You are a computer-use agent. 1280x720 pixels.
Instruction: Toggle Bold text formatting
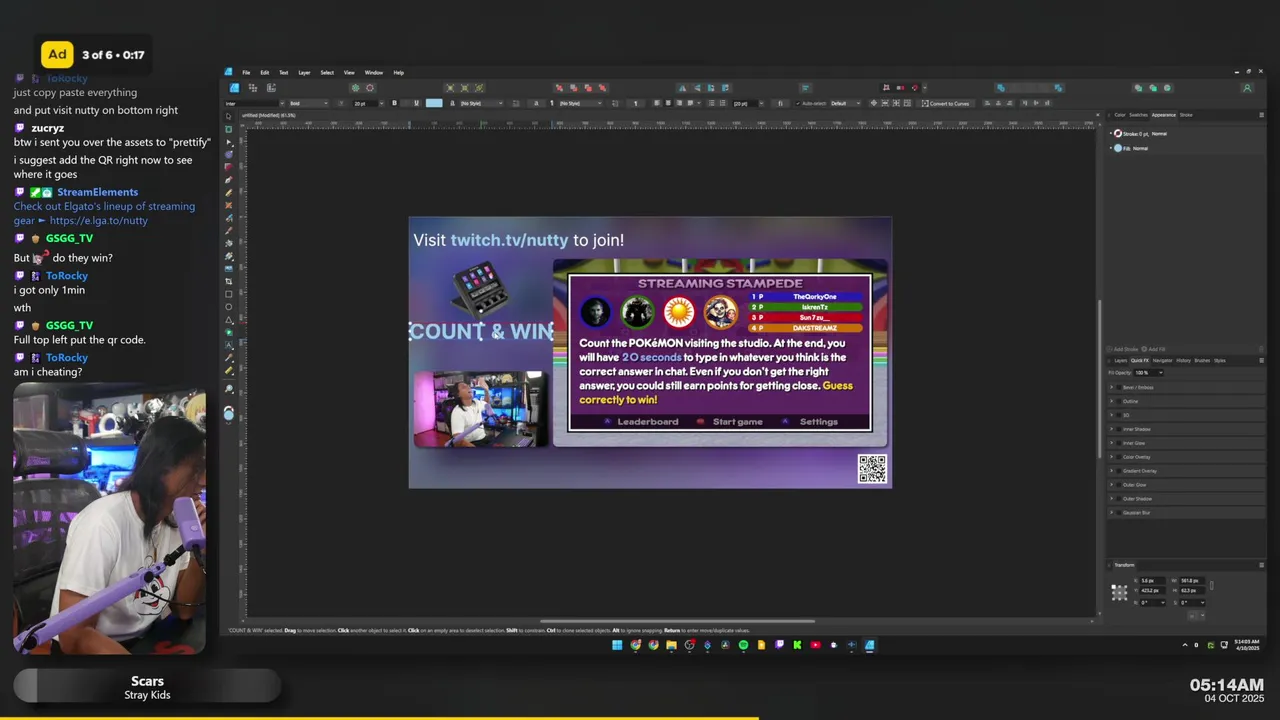(x=395, y=103)
